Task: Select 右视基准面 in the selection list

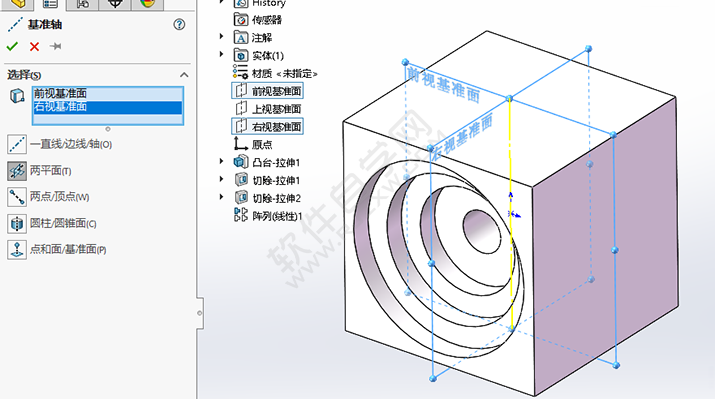Action: click(107, 107)
